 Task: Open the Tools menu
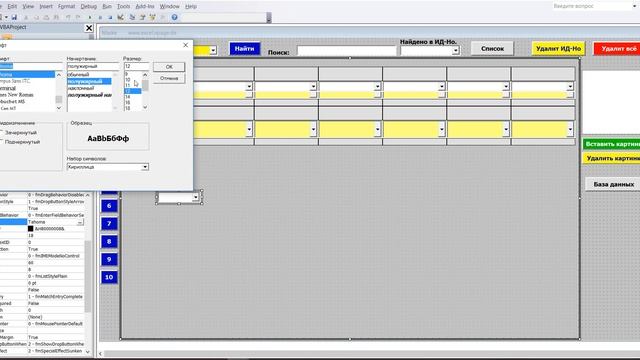pyautogui.click(x=123, y=7)
